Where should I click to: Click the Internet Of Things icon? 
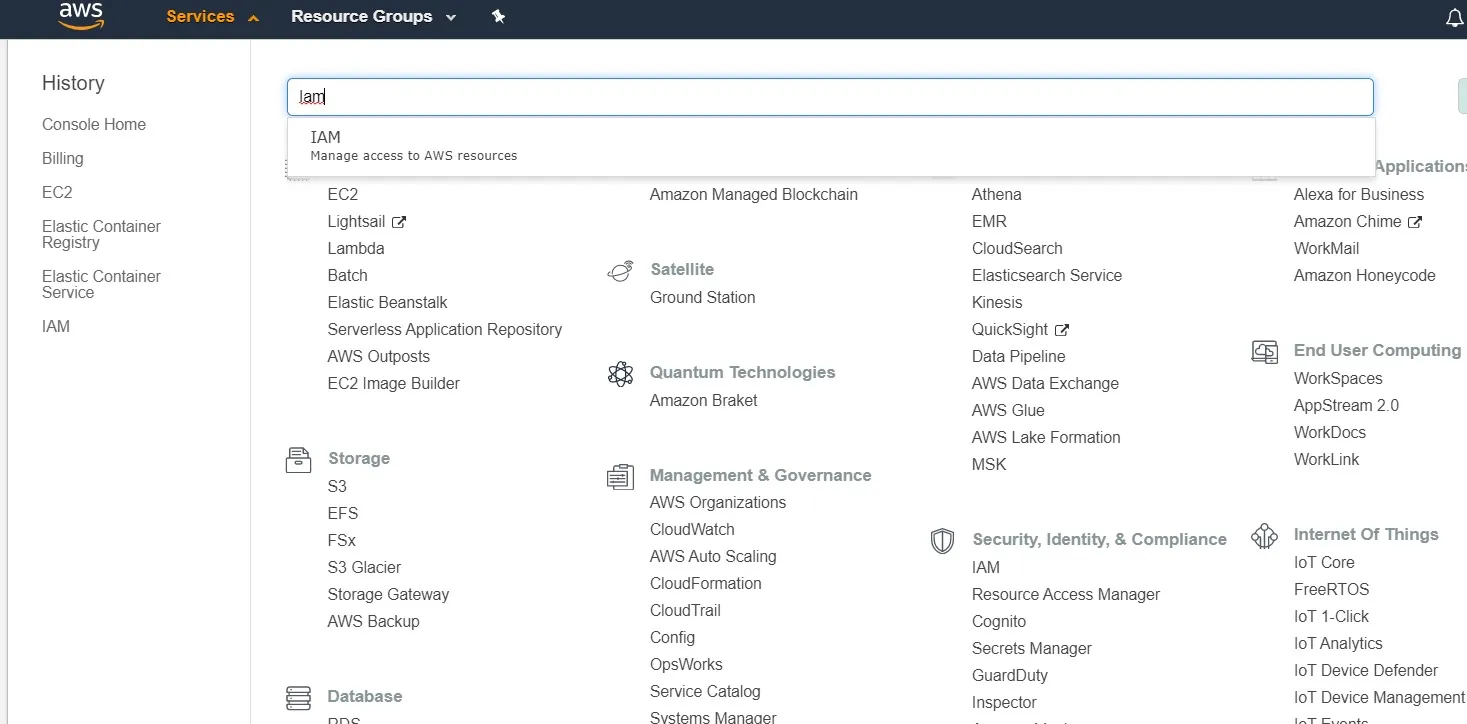[x=1264, y=536]
